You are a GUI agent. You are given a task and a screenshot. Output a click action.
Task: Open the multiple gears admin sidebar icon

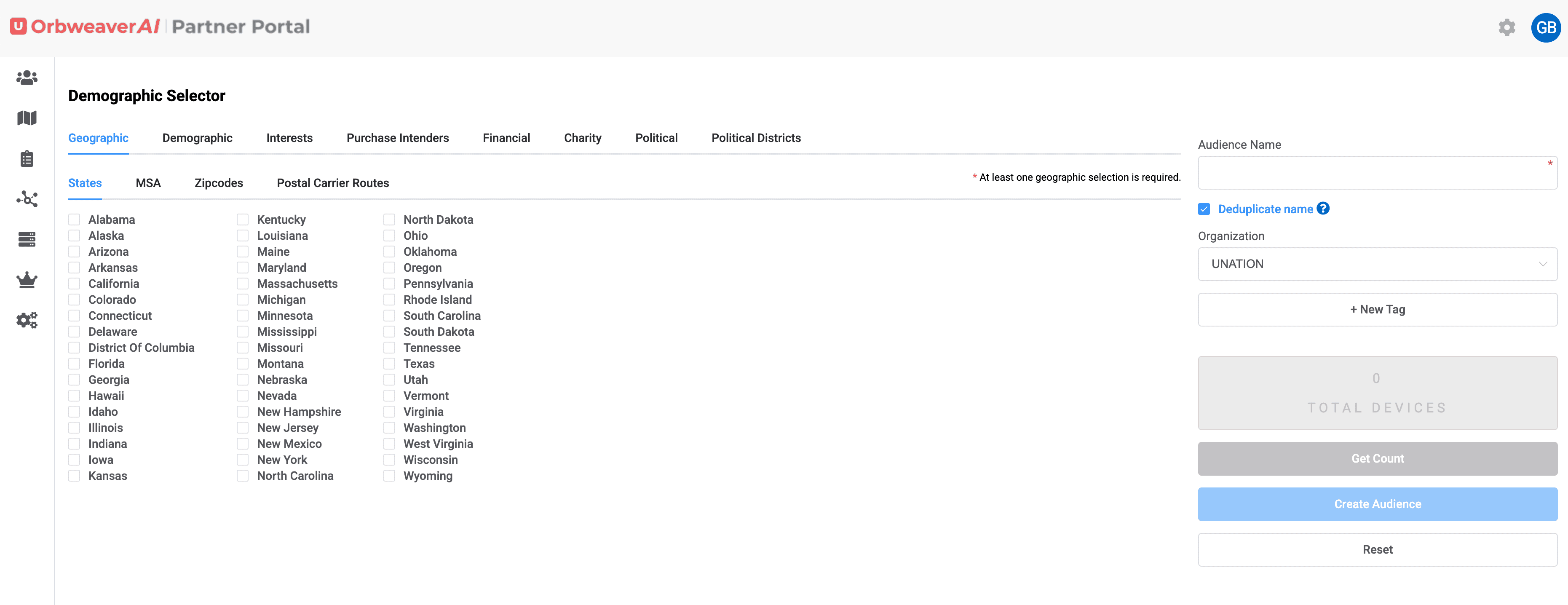pyautogui.click(x=27, y=320)
